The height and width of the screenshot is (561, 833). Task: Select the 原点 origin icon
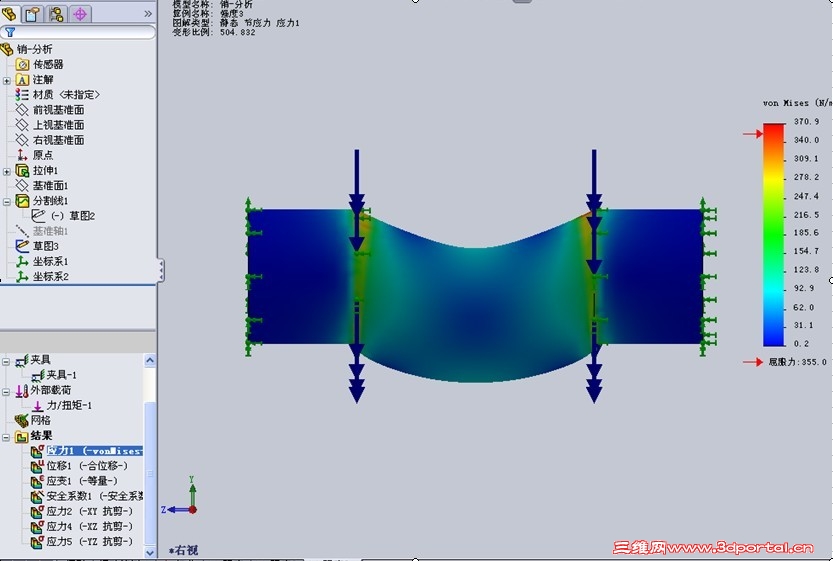coord(22,155)
